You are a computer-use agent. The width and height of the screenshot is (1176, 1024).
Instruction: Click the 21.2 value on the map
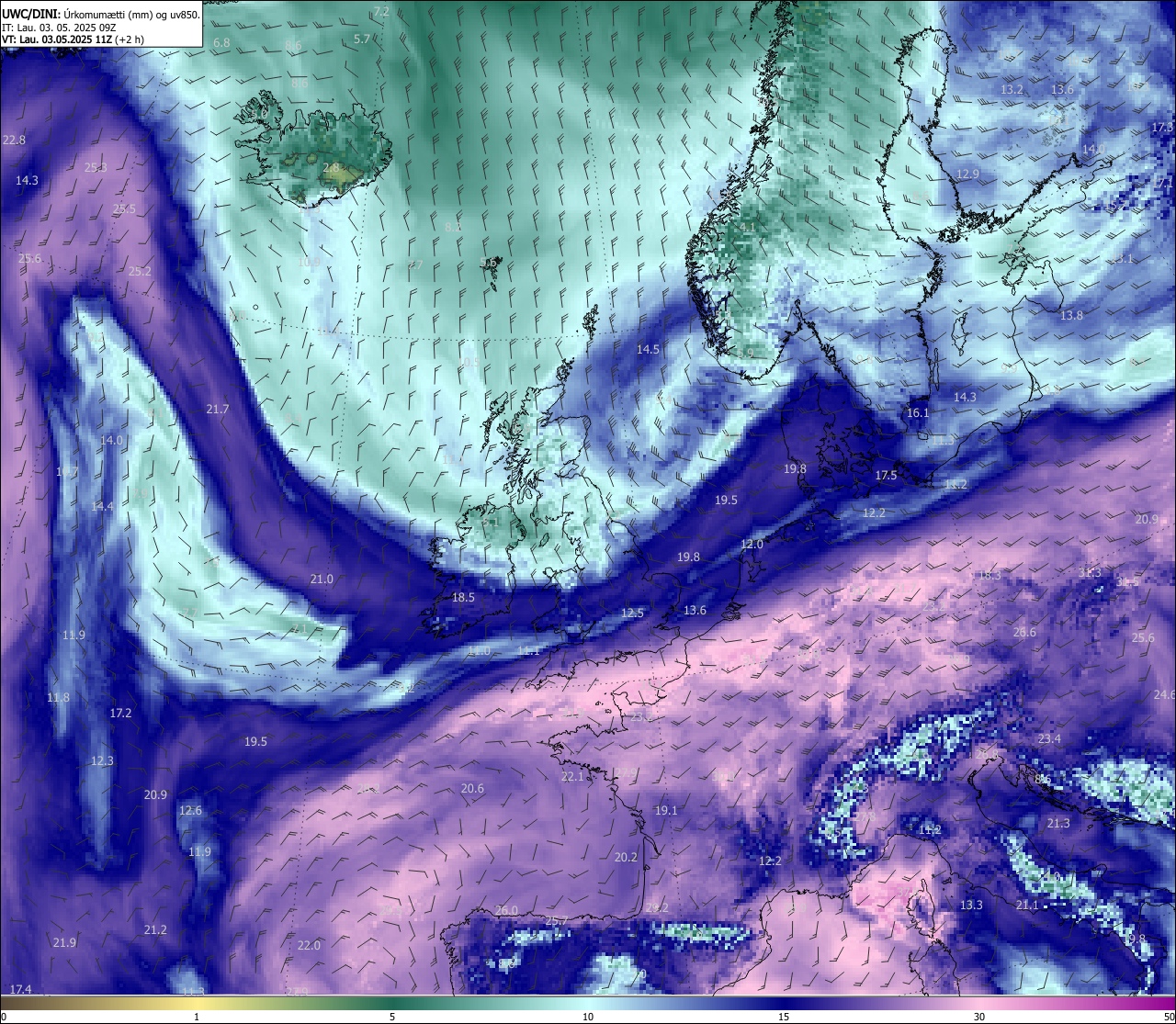[155, 930]
